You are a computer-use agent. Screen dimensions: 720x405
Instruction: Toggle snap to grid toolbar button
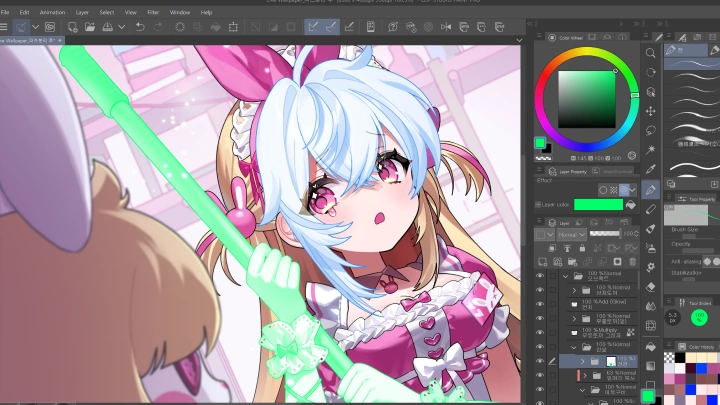coord(349,27)
